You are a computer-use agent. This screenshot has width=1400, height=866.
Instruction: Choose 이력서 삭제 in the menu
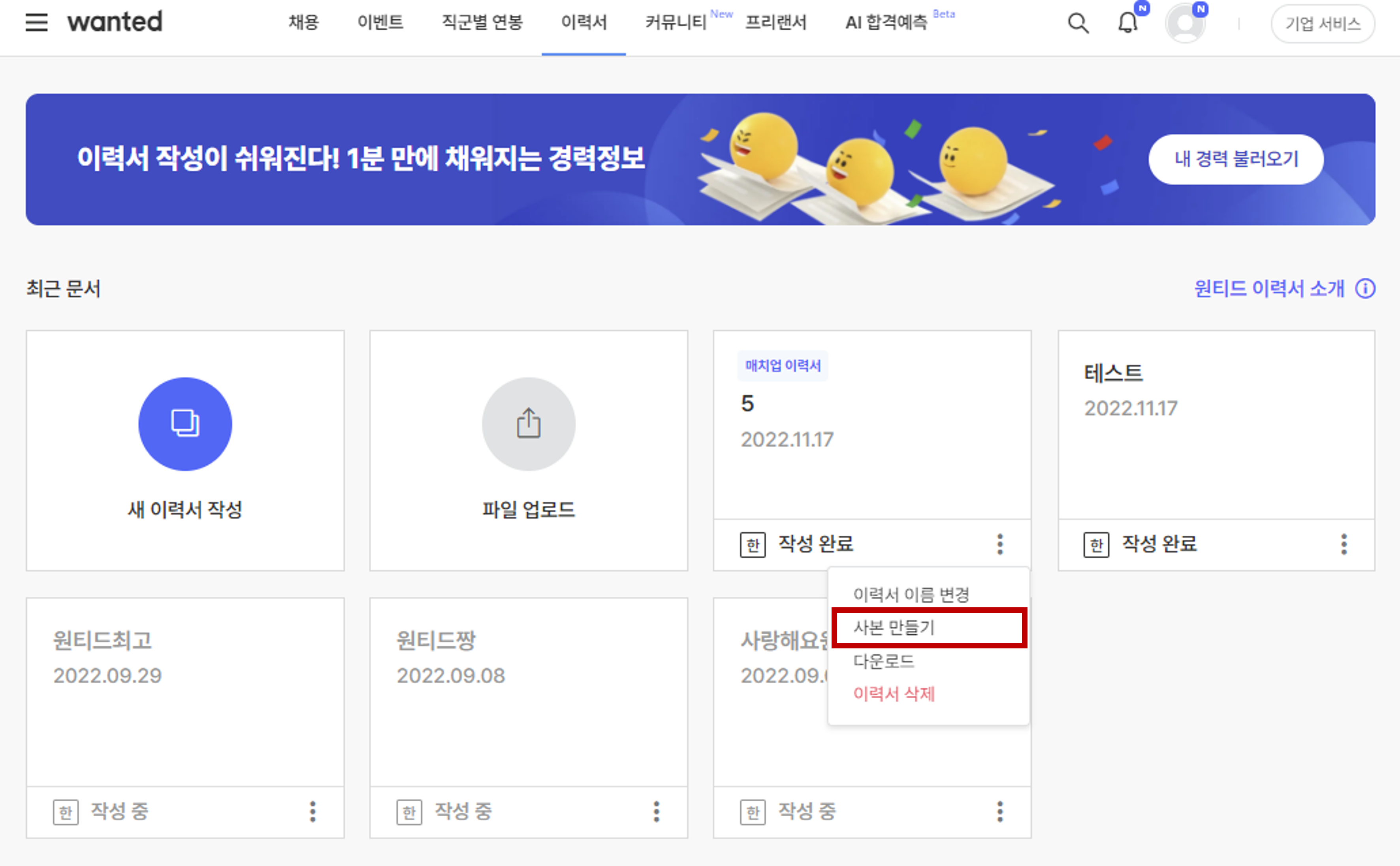894,693
